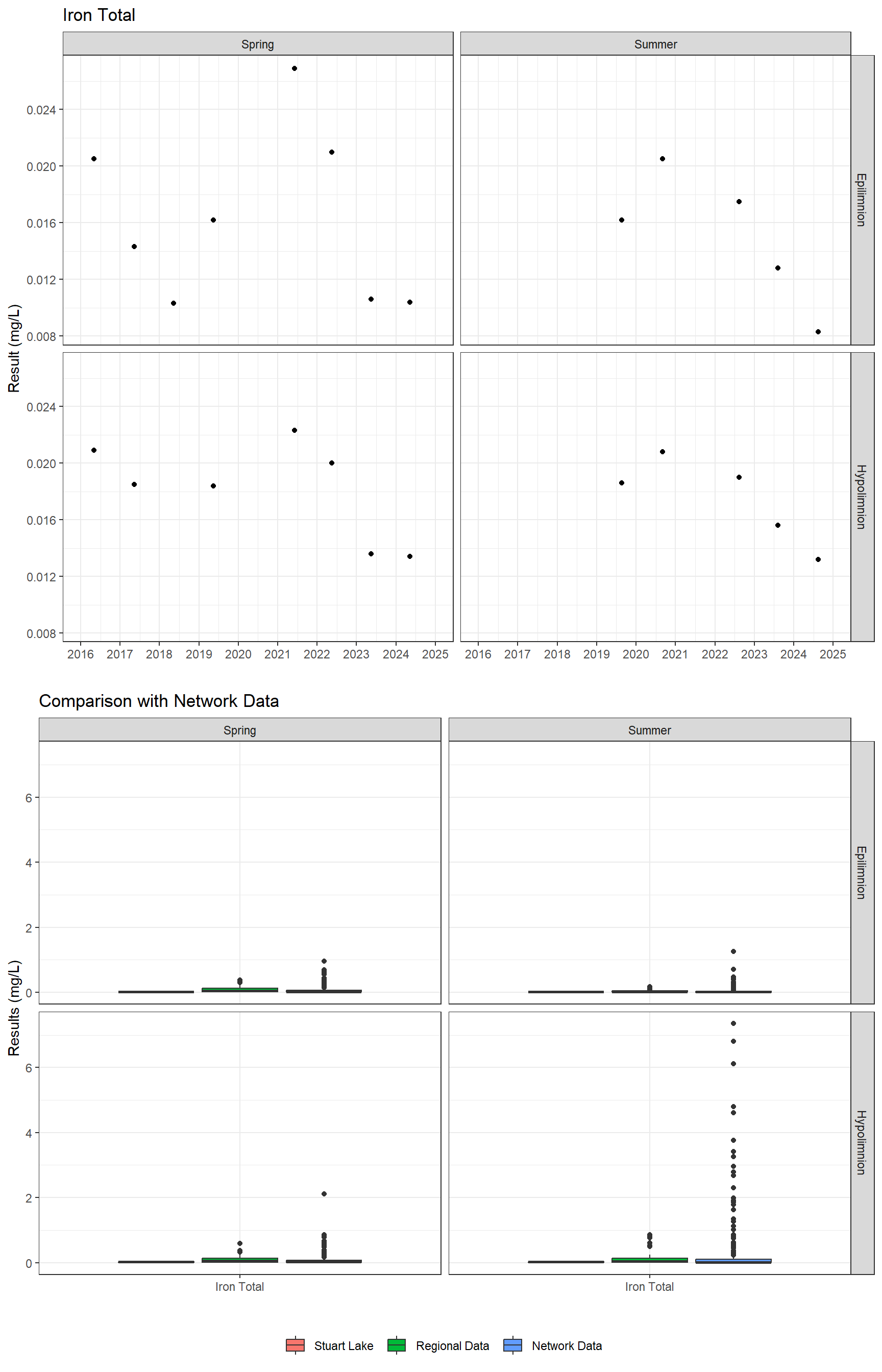The width and height of the screenshot is (882, 1372).
Task: Click the 2016 tick label under the top Spring panel
Action: (81, 654)
